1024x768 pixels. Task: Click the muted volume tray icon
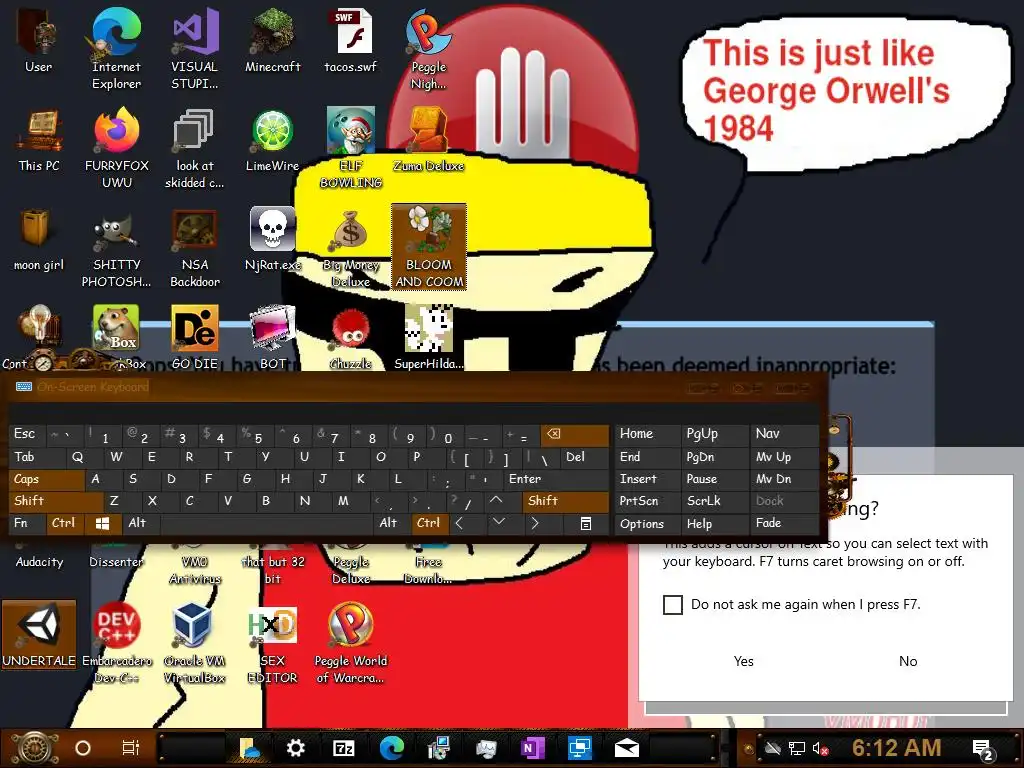[x=820, y=749]
